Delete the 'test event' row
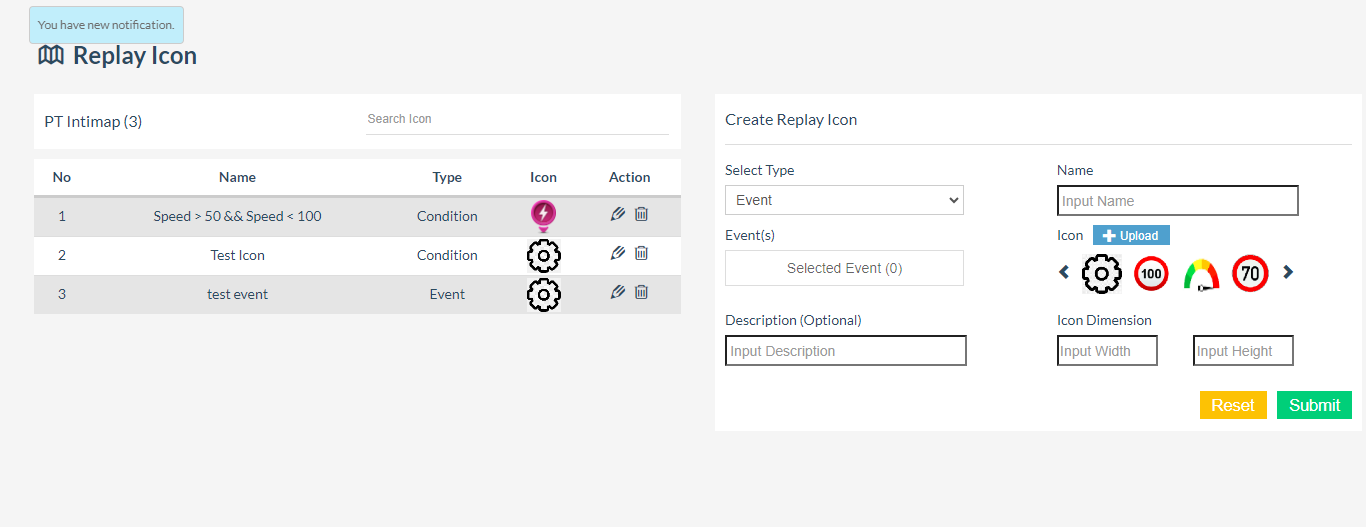Screen dimensions: 1366x527 click(642, 292)
